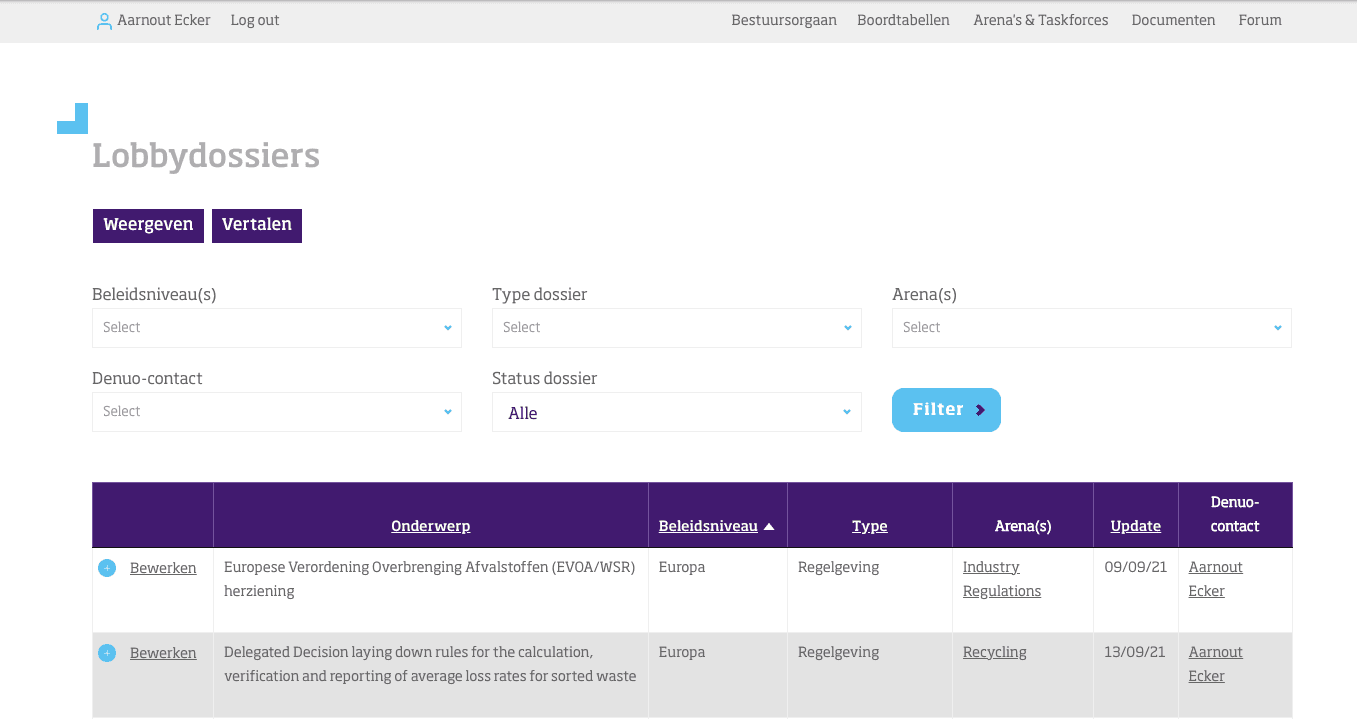
Task: Expand the EVOA/WSR herziening row plus icon
Action: [107, 568]
